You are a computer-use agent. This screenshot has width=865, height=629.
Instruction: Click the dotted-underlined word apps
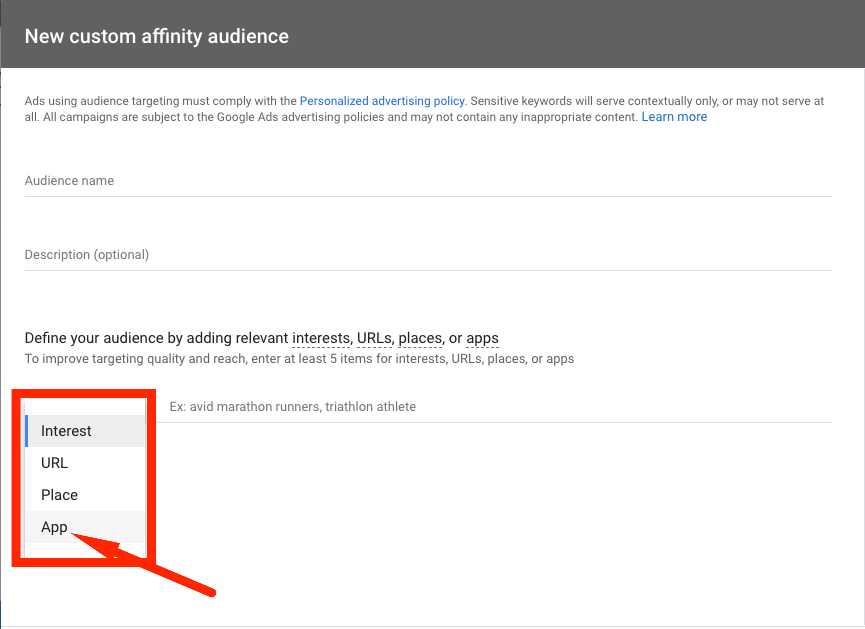pyautogui.click(x=482, y=338)
